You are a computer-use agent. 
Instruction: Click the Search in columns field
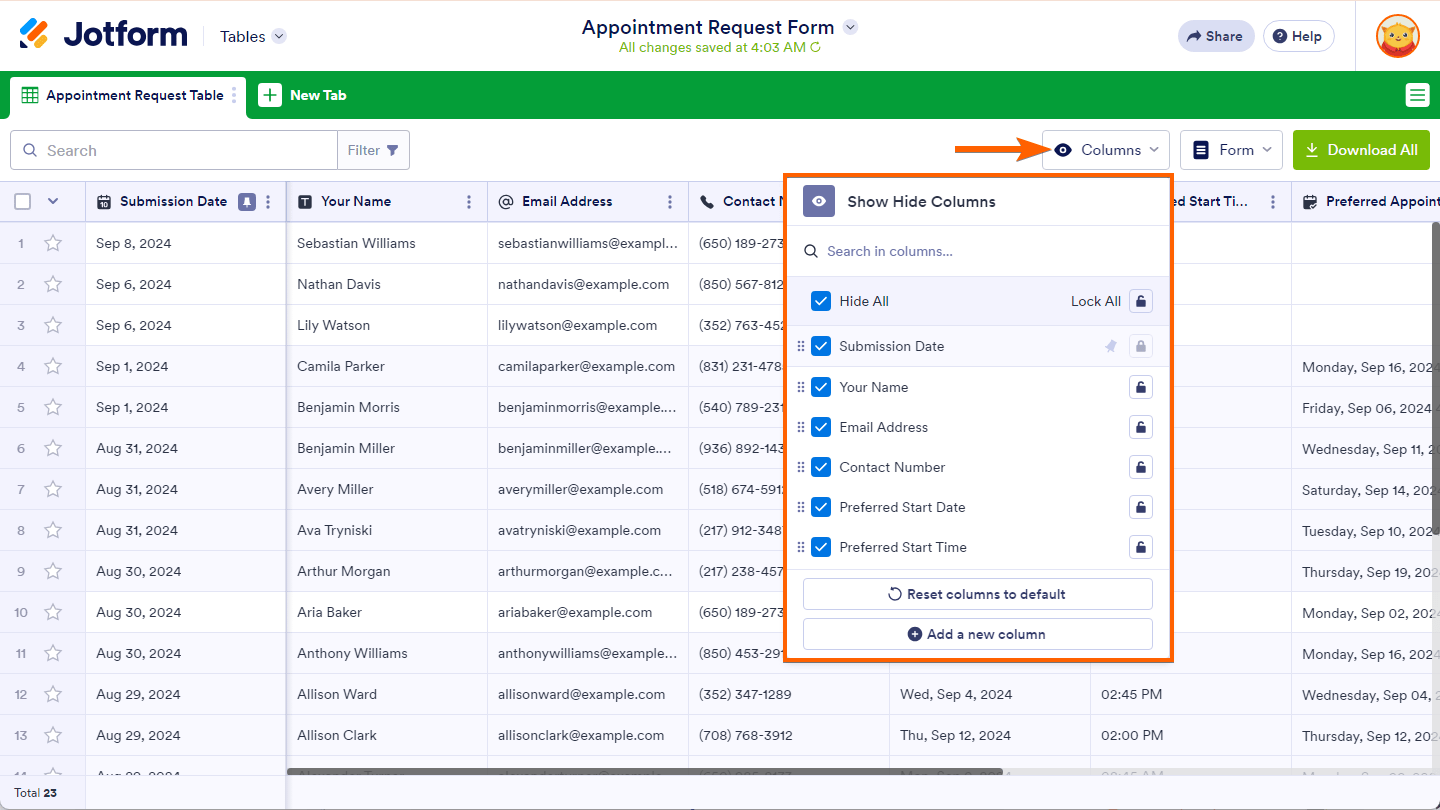(978, 251)
